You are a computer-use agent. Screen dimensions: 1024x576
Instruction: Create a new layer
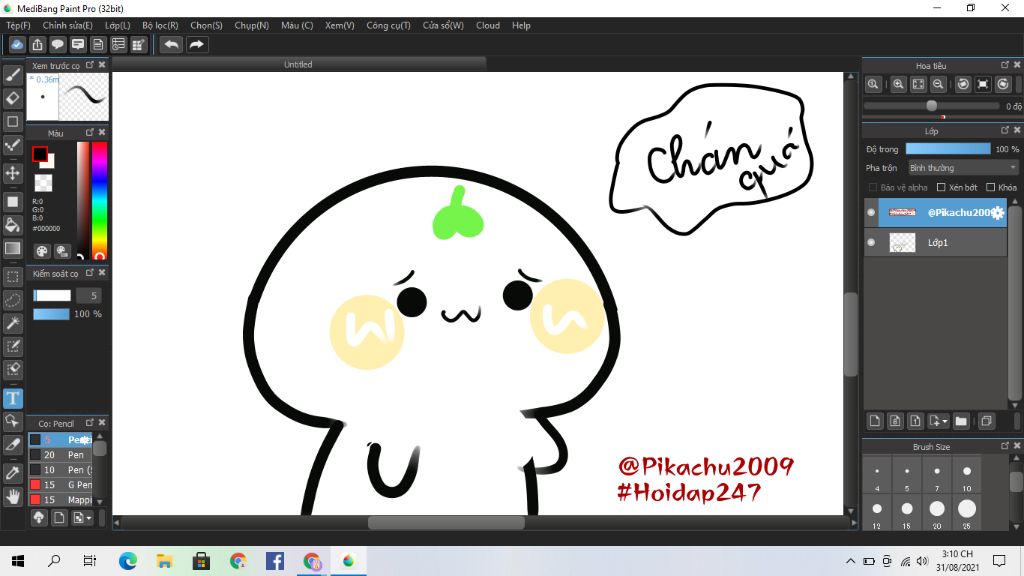[x=875, y=421]
